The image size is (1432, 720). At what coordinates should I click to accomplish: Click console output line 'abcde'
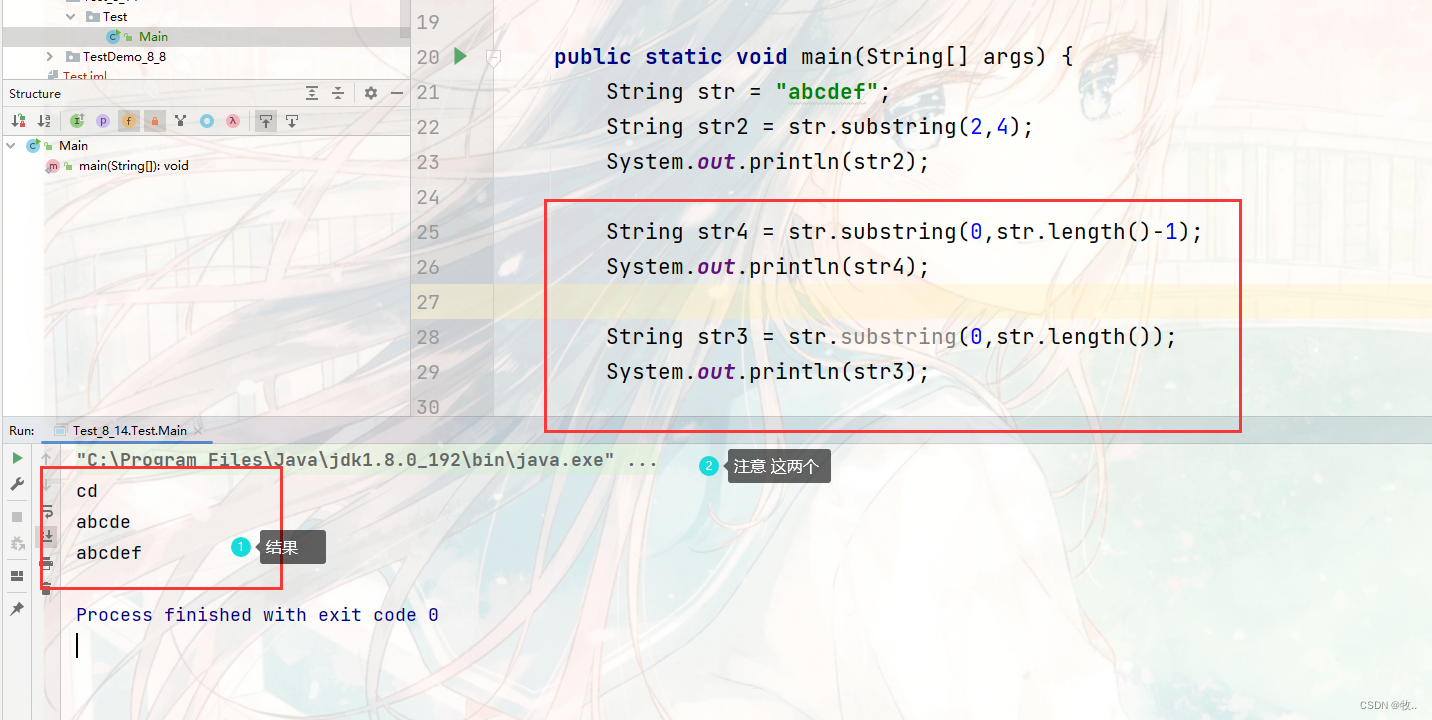(103, 522)
